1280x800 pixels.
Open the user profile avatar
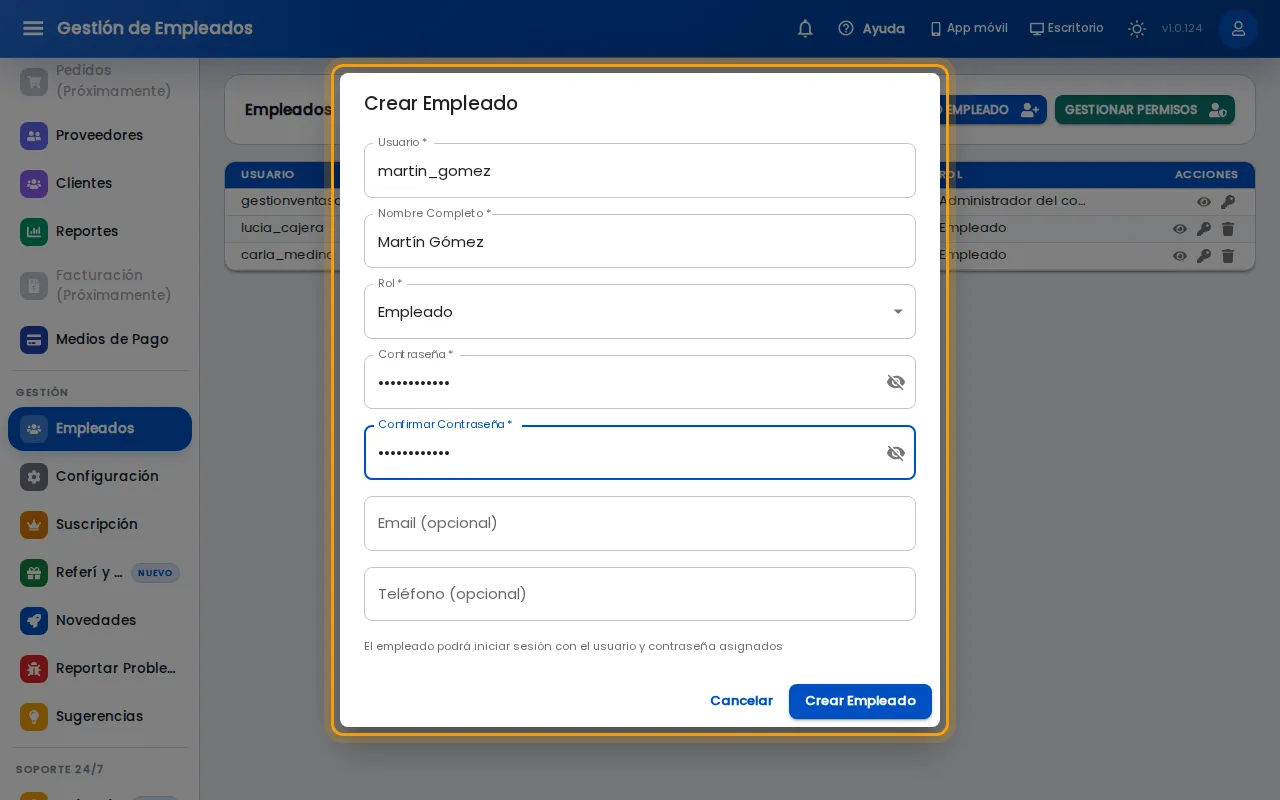pos(1238,29)
